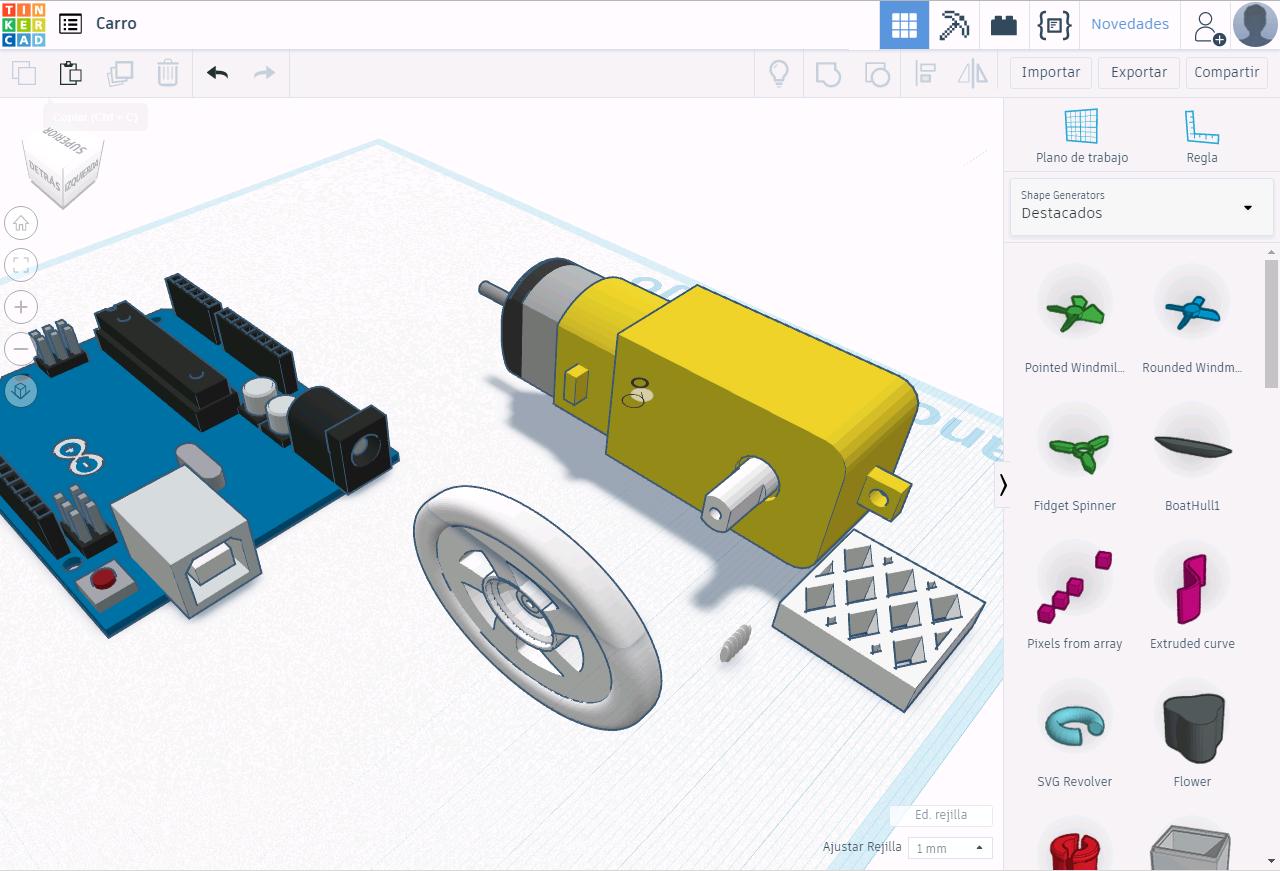Delete selection with the trash icon
This screenshot has height=871, width=1280.
coord(167,72)
